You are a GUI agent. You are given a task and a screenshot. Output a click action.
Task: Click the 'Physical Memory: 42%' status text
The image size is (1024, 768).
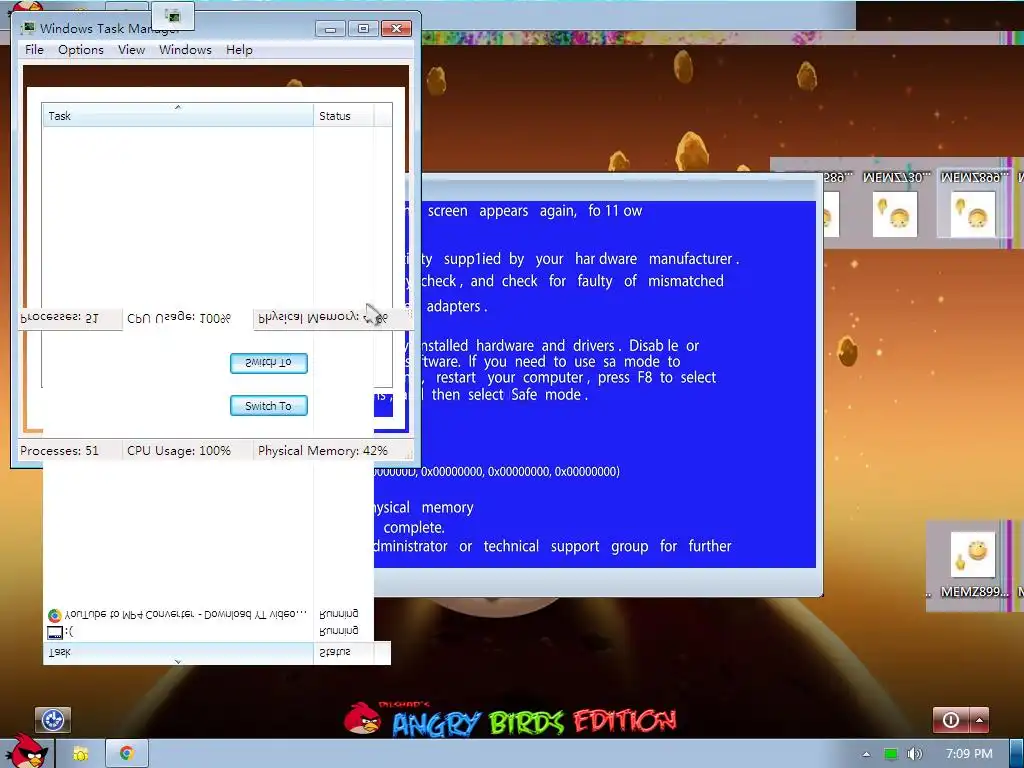[x=323, y=451]
